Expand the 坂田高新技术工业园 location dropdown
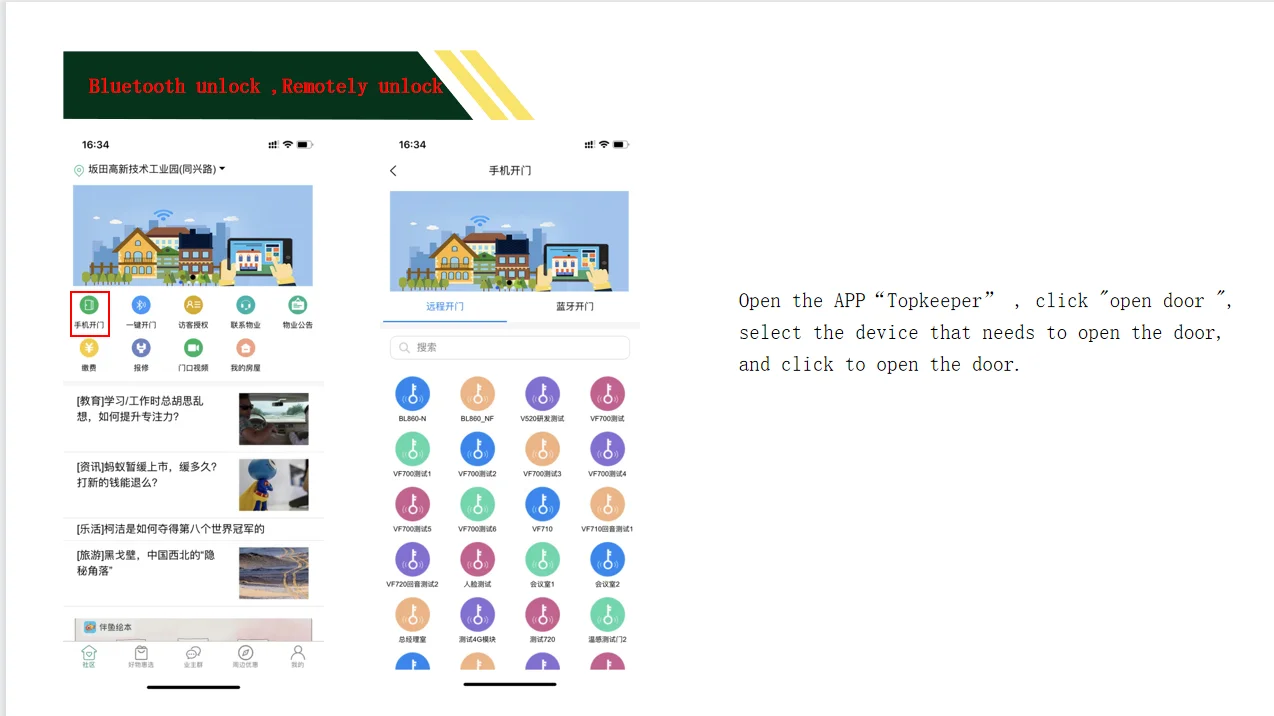Viewport: 1274px width, 716px height. pyautogui.click(x=150, y=170)
